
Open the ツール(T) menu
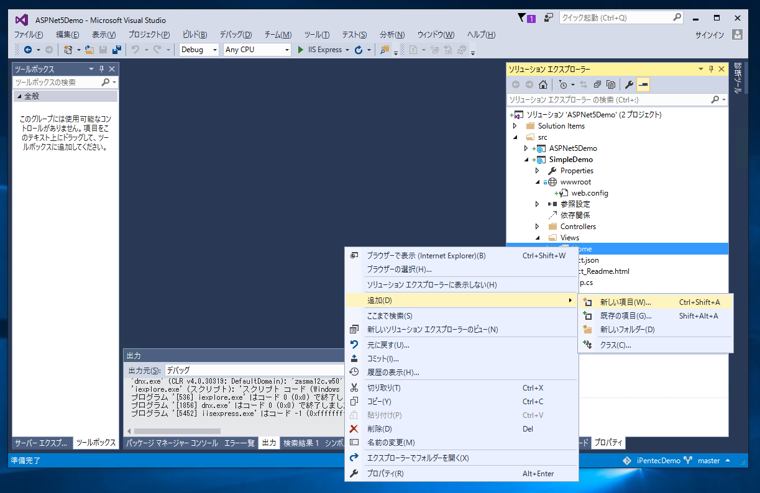(317, 35)
